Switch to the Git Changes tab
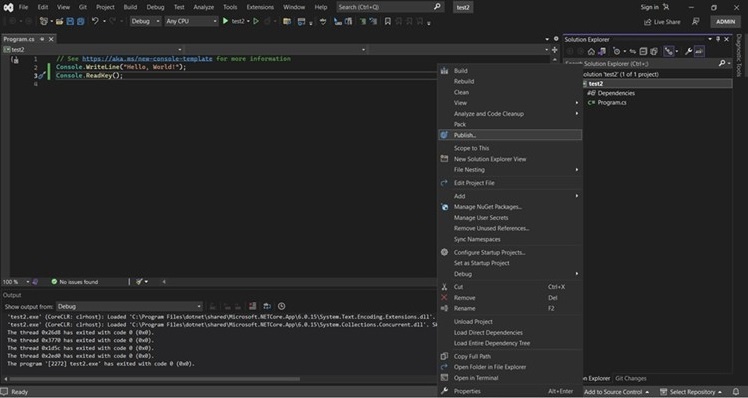This screenshot has width=748, height=398. [630, 378]
